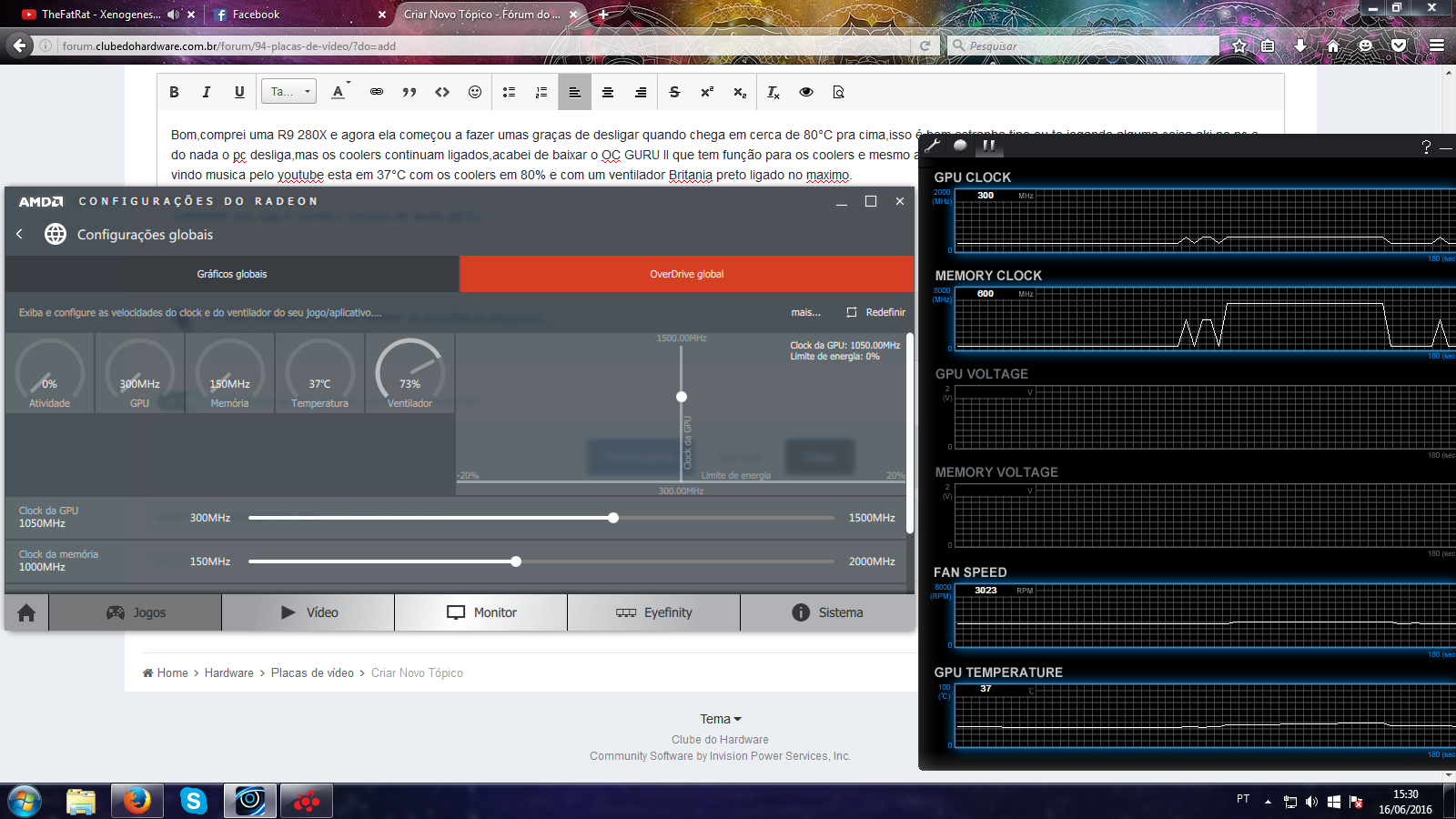Open a new browser tab
The image size is (1456, 819).
(602, 15)
